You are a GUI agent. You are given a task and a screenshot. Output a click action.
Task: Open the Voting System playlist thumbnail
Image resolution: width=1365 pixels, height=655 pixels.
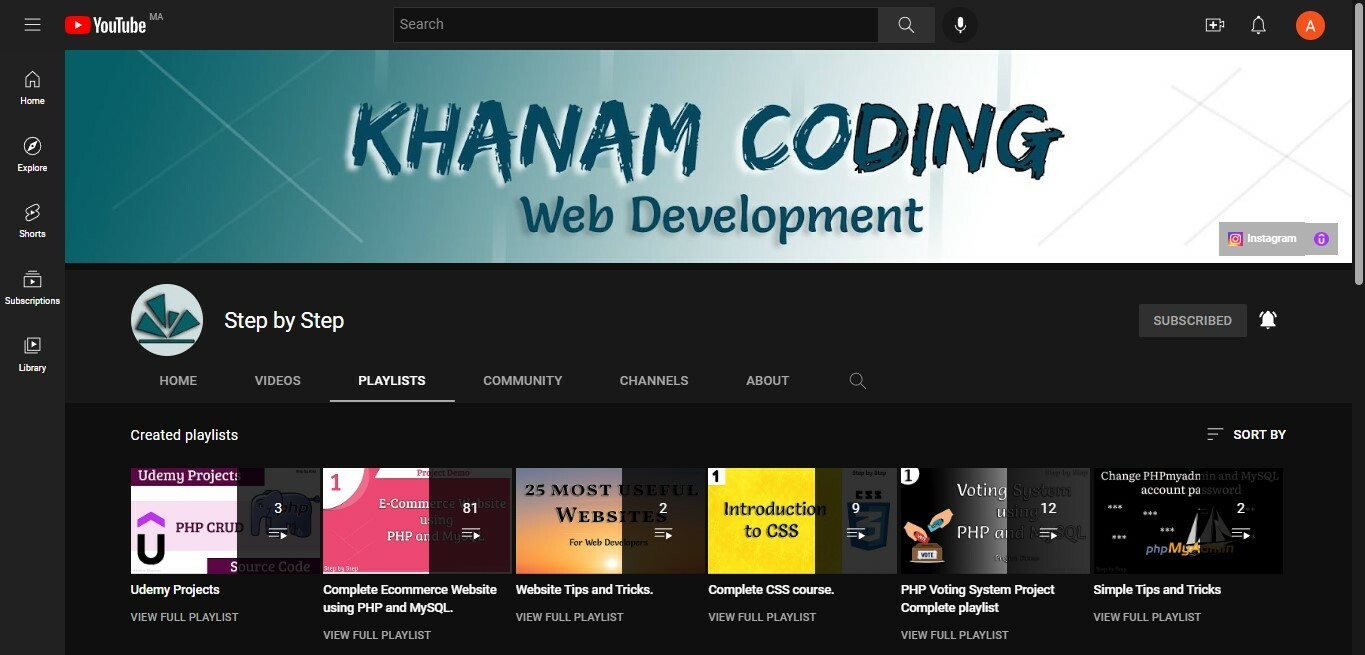click(995, 521)
